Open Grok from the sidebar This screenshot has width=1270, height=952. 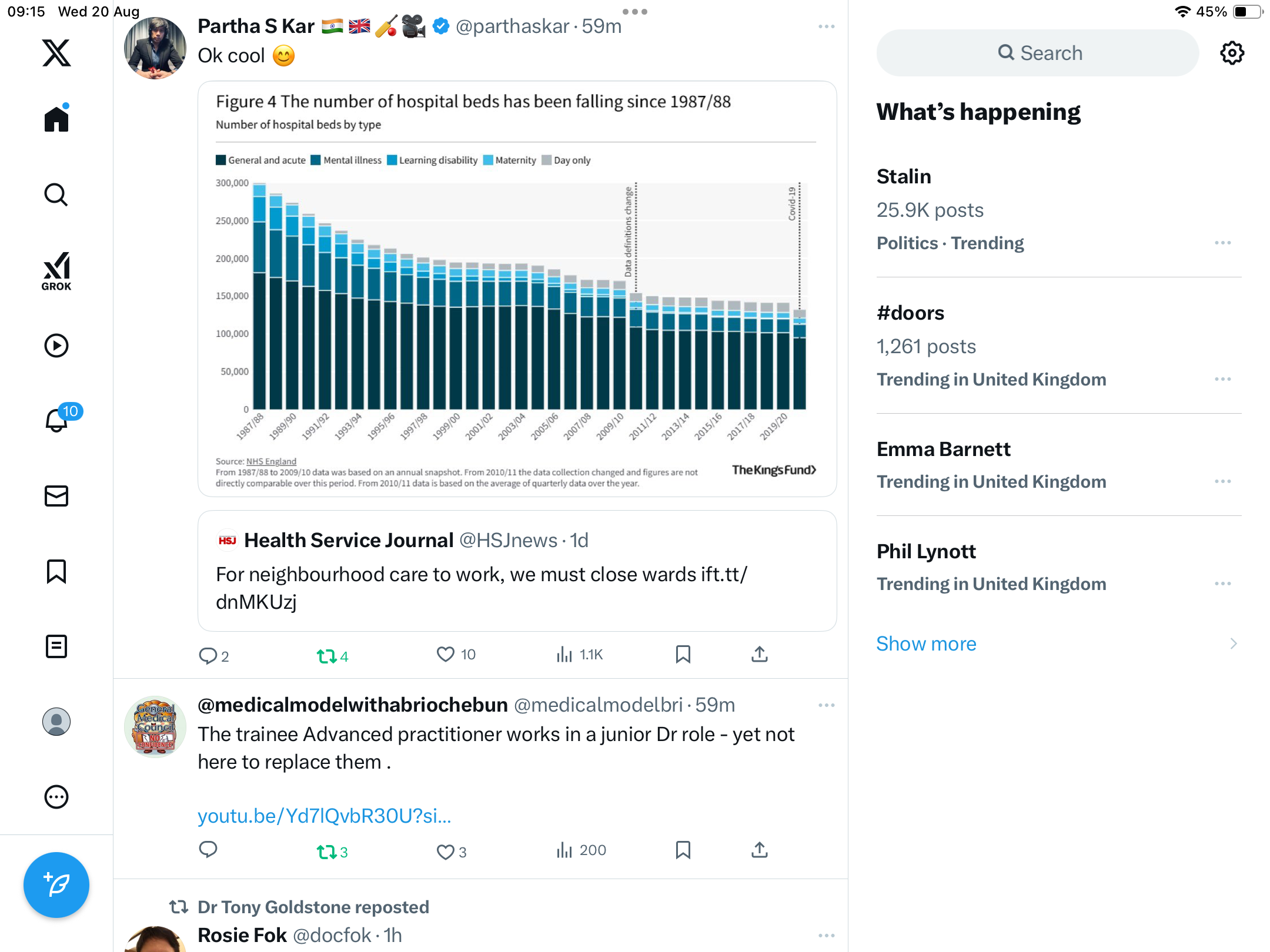56,271
